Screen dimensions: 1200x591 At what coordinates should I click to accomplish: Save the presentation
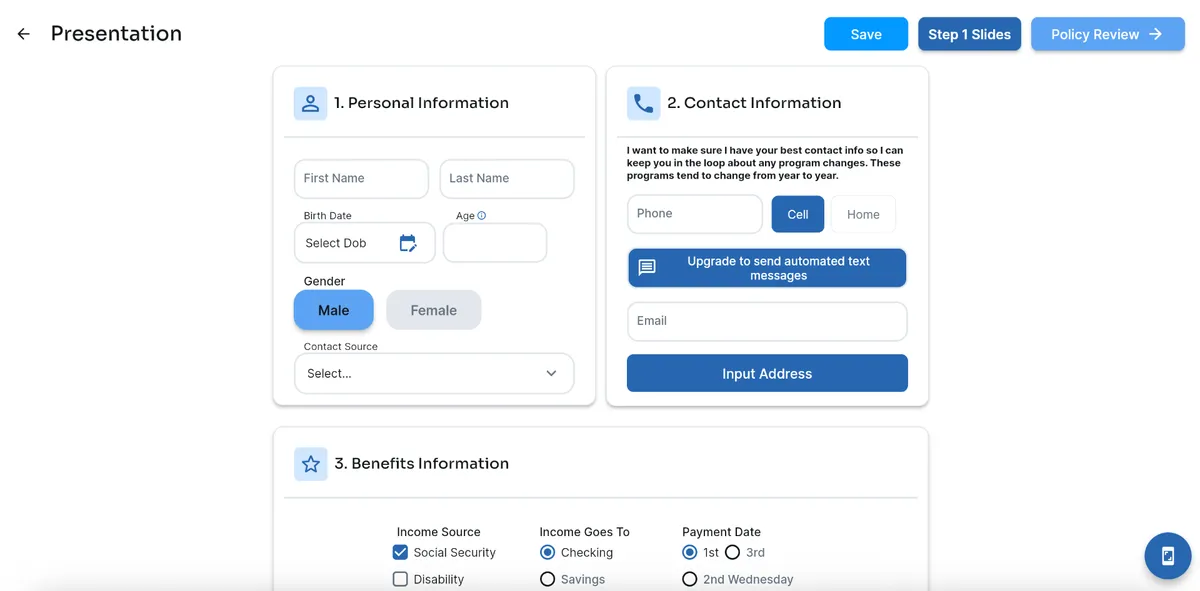[866, 34]
